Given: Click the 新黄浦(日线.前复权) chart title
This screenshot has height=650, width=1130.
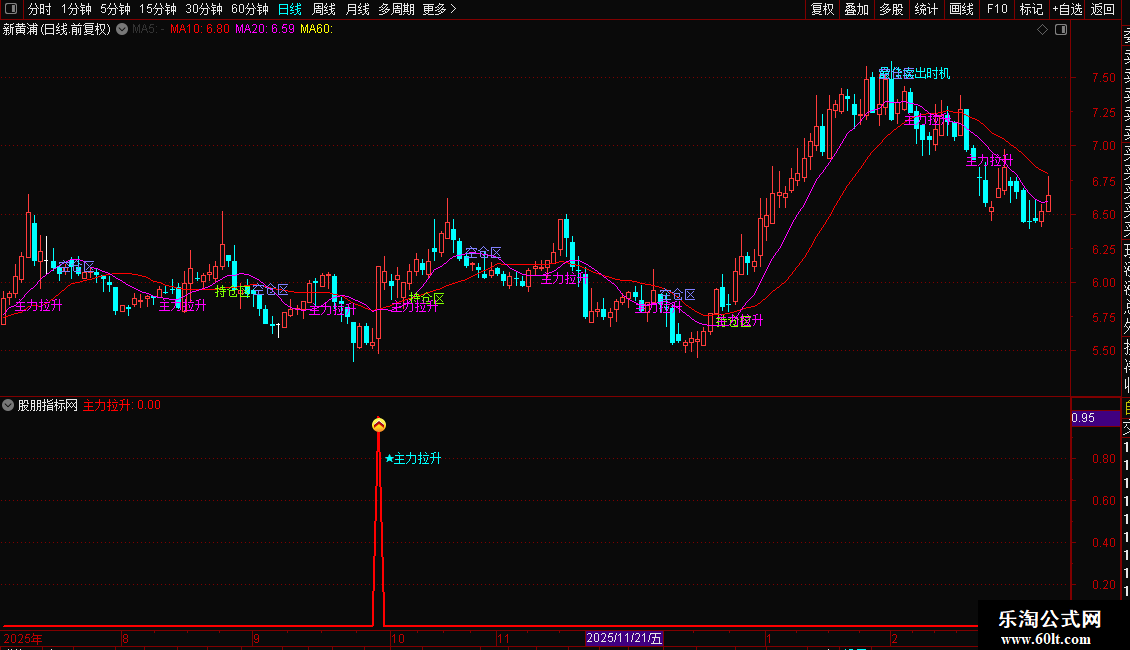Looking at the screenshot, I should (57, 29).
